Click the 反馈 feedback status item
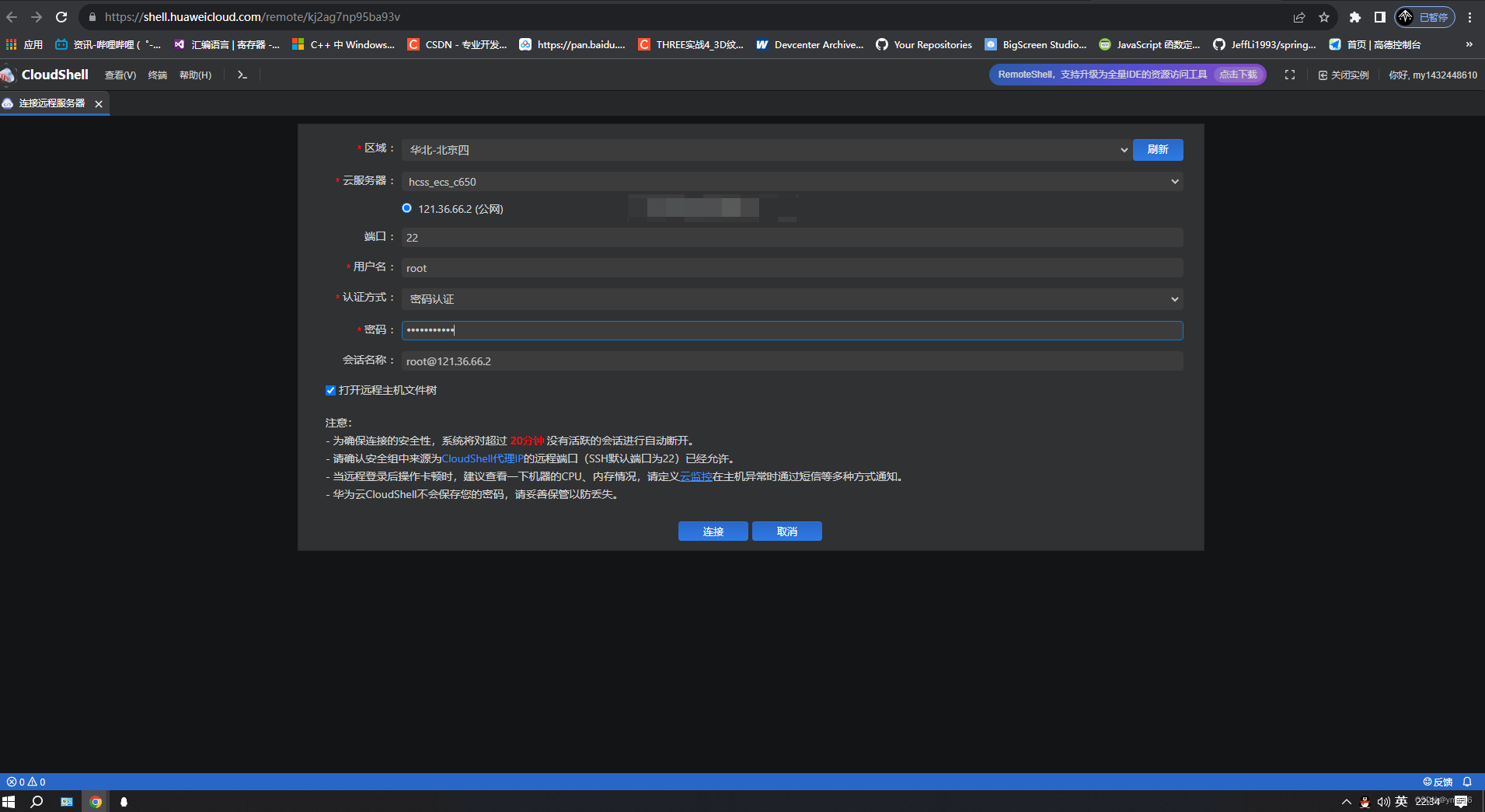 1438,782
